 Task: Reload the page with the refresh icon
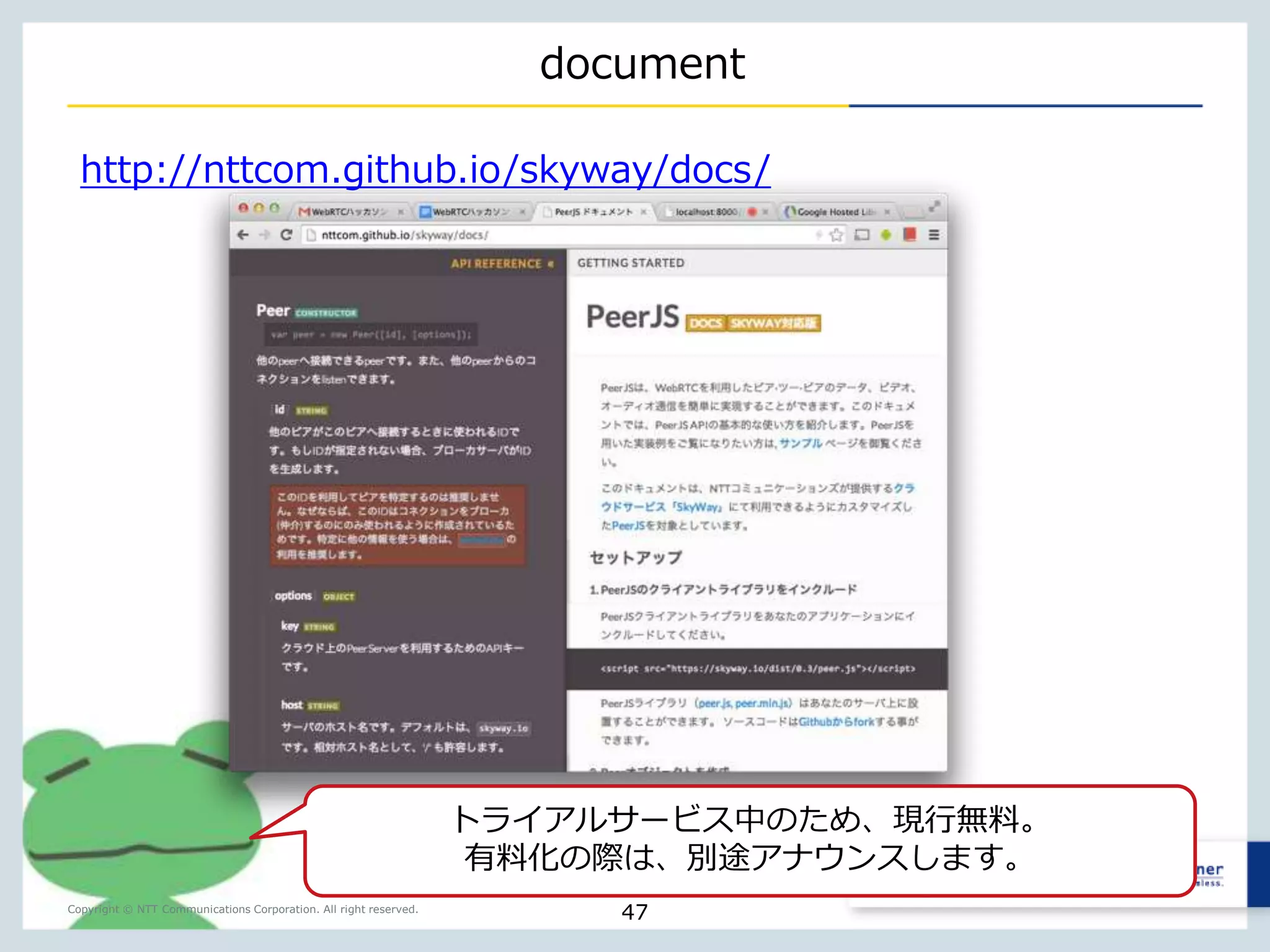286,235
